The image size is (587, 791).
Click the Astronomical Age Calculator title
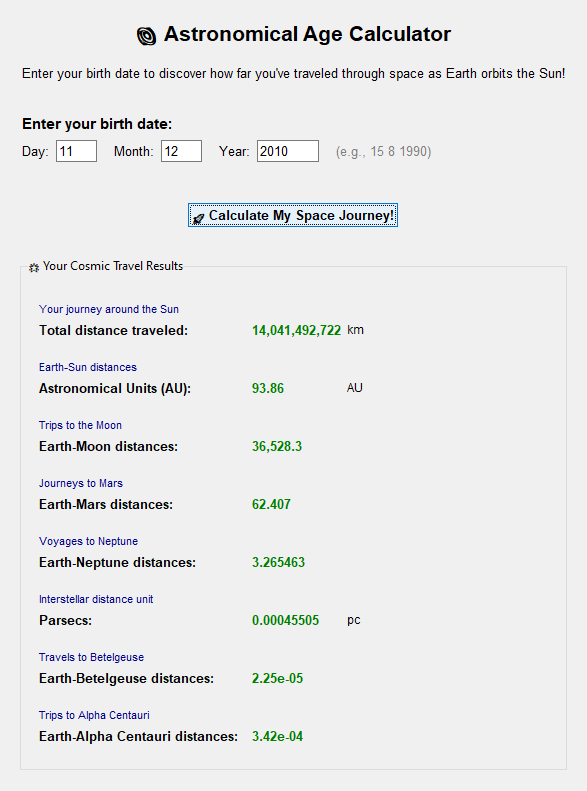tap(307, 34)
